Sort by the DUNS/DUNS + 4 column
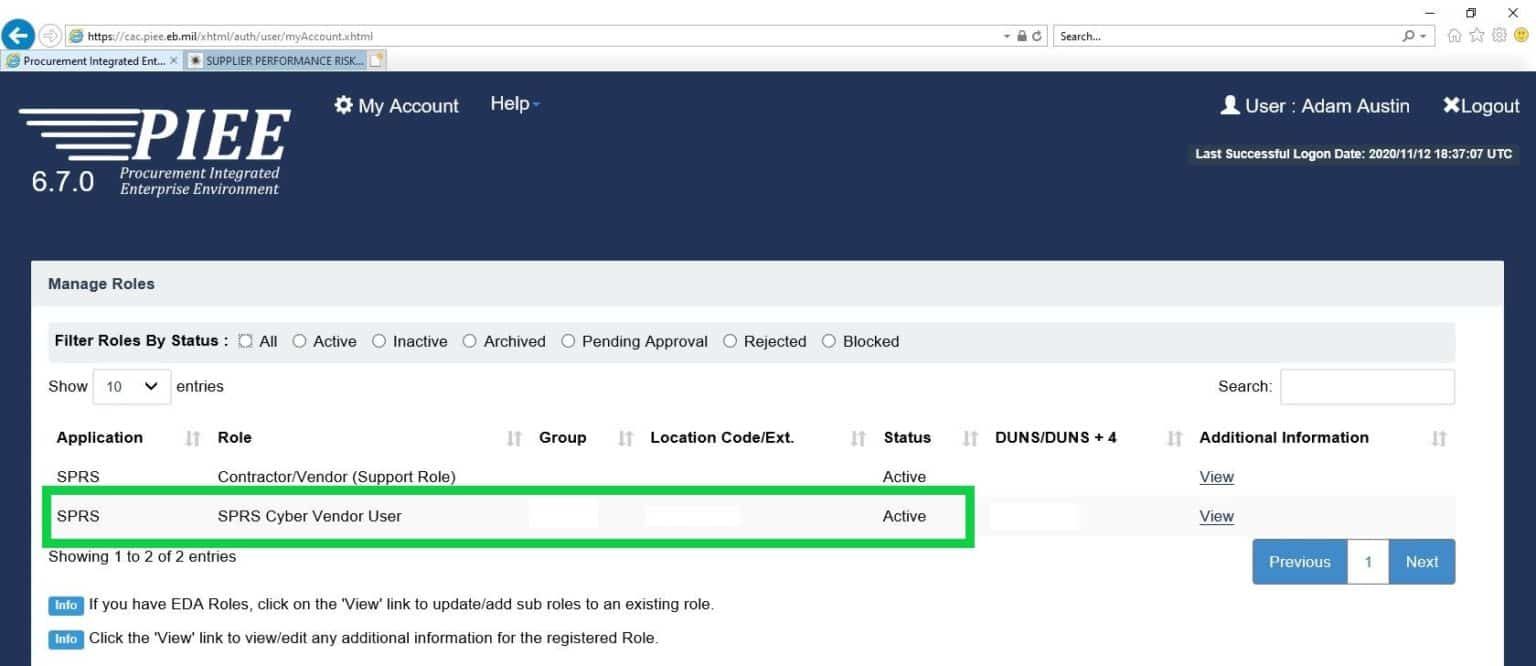Image resolution: width=1536 pixels, height=666 pixels. click(x=1175, y=438)
